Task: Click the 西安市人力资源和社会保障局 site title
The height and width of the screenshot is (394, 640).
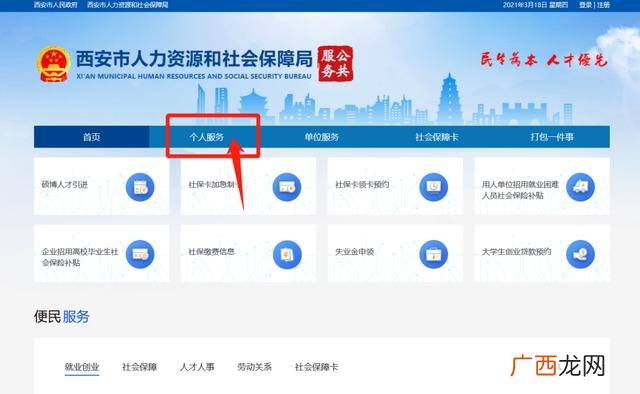Action: tap(194, 59)
